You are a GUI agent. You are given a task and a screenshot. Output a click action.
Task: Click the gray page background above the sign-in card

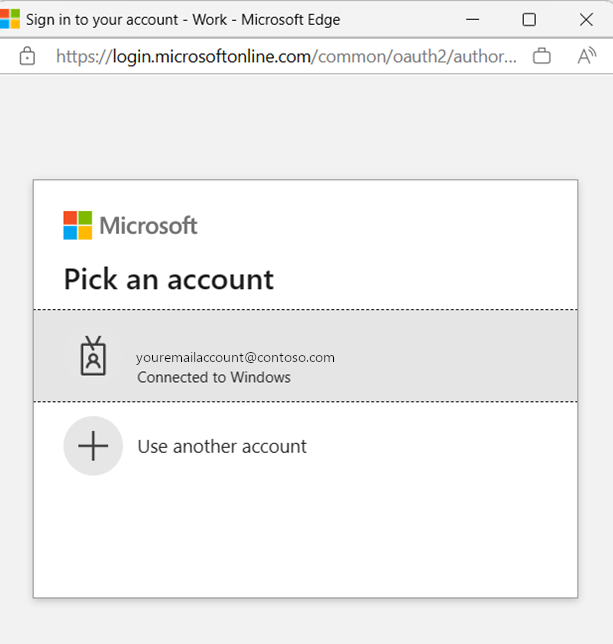pyautogui.click(x=305, y=125)
